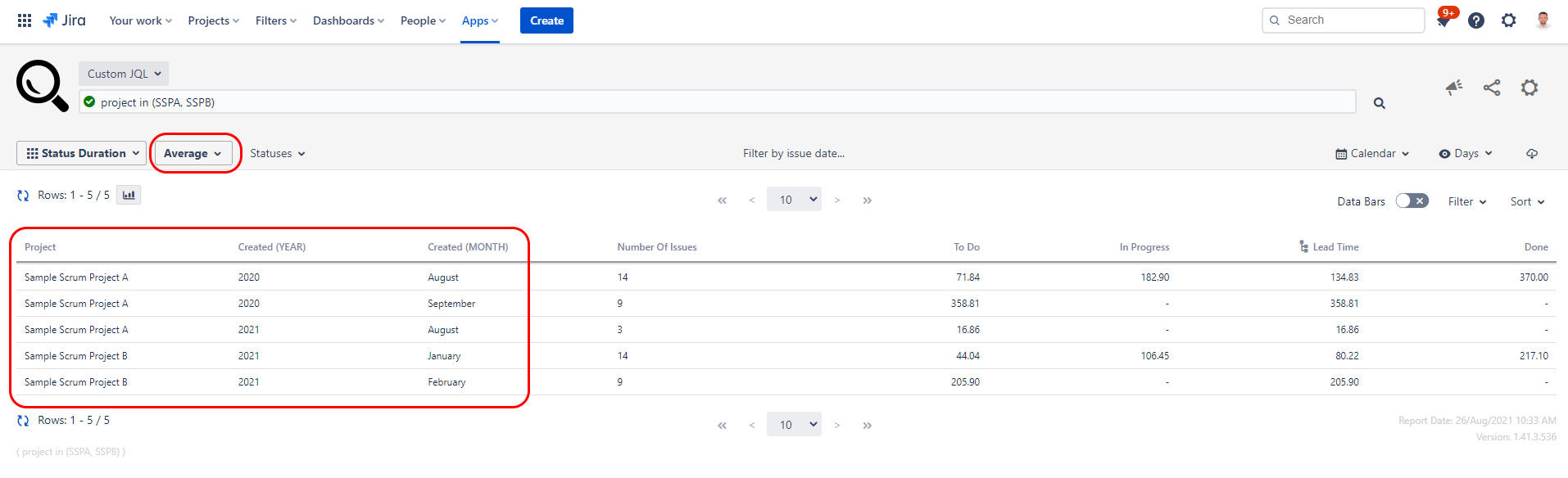The height and width of the screenshot is (478, 1568).
Task: Refresh rows using top refresh icon
Action: point(23,196)
